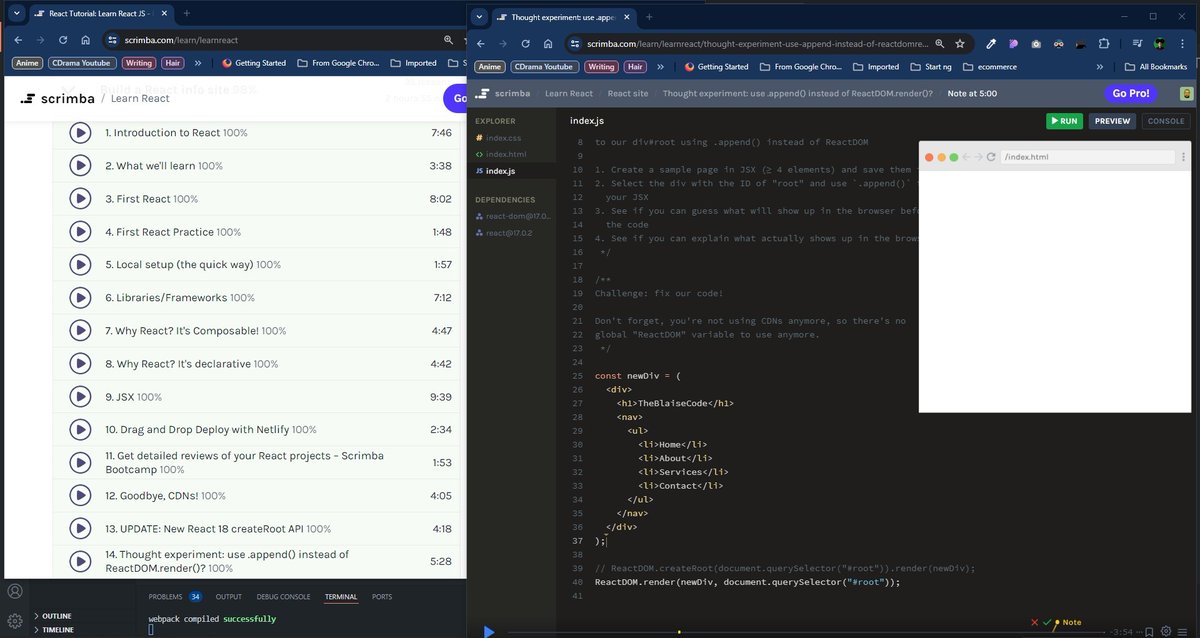Play lesson 12 Goodbye CDNs
Screen dimensions: 1200x638
pyautogui.click(x=80, y=496)
